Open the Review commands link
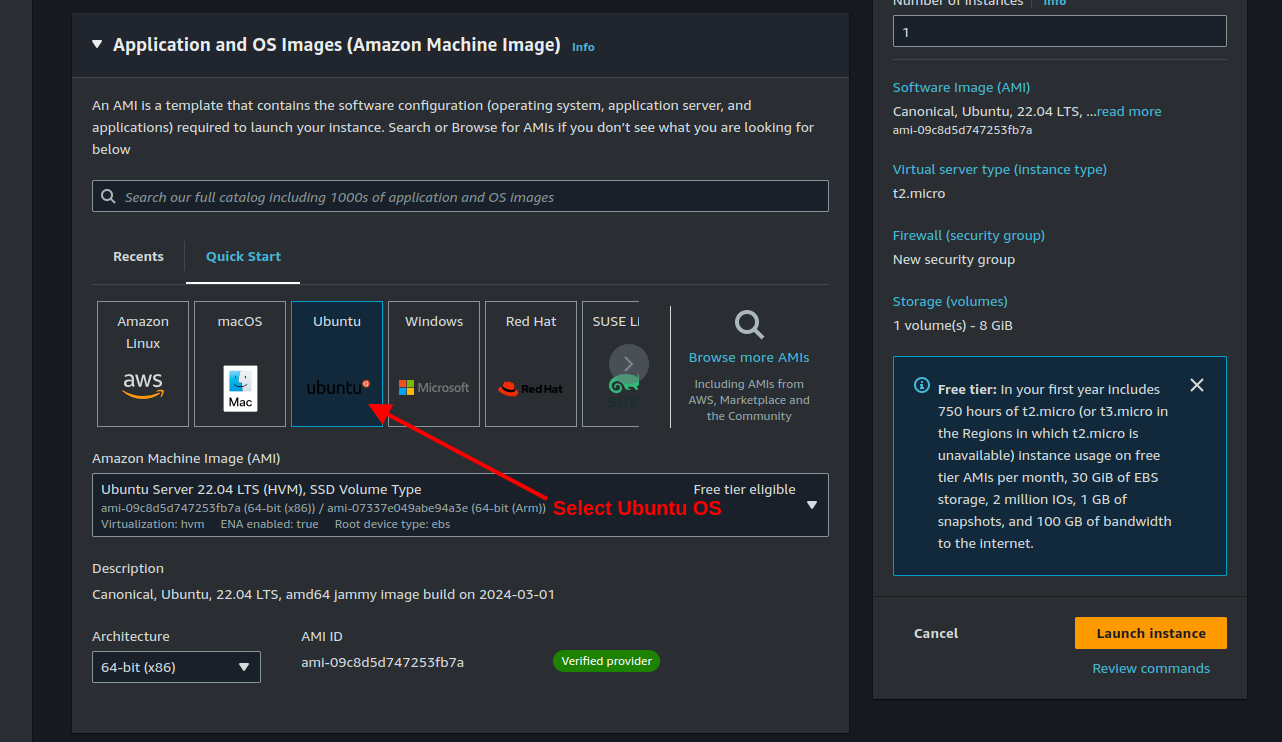Viewport: 1282px width, 742px height. [x=1150, y=669]
